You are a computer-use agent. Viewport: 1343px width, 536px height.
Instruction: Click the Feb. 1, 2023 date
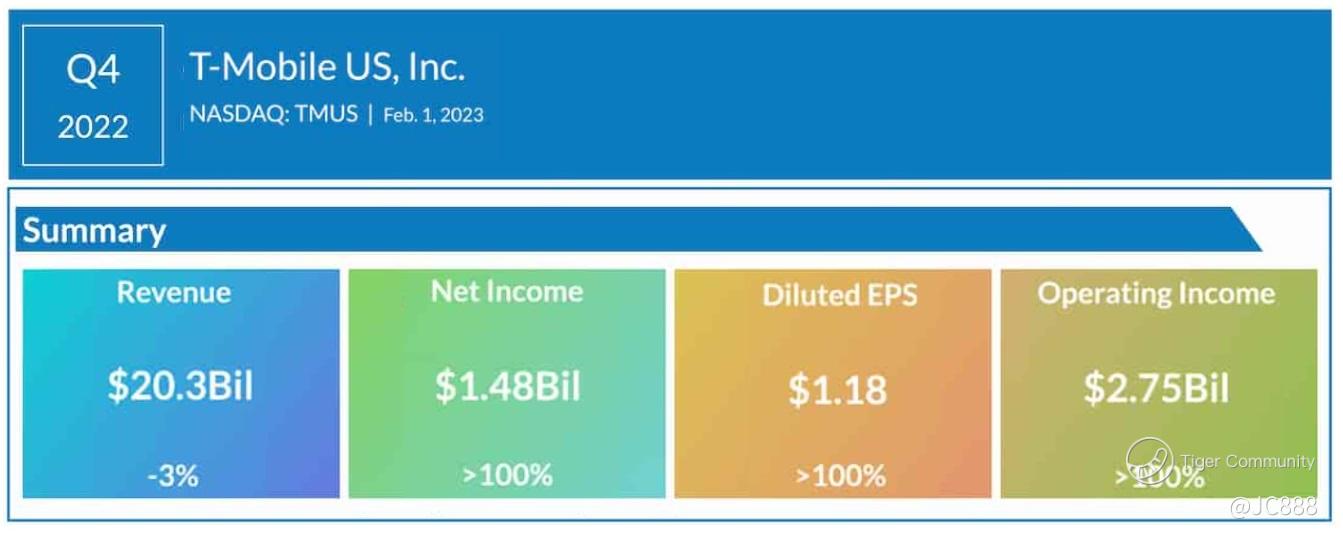click(433, 115)
